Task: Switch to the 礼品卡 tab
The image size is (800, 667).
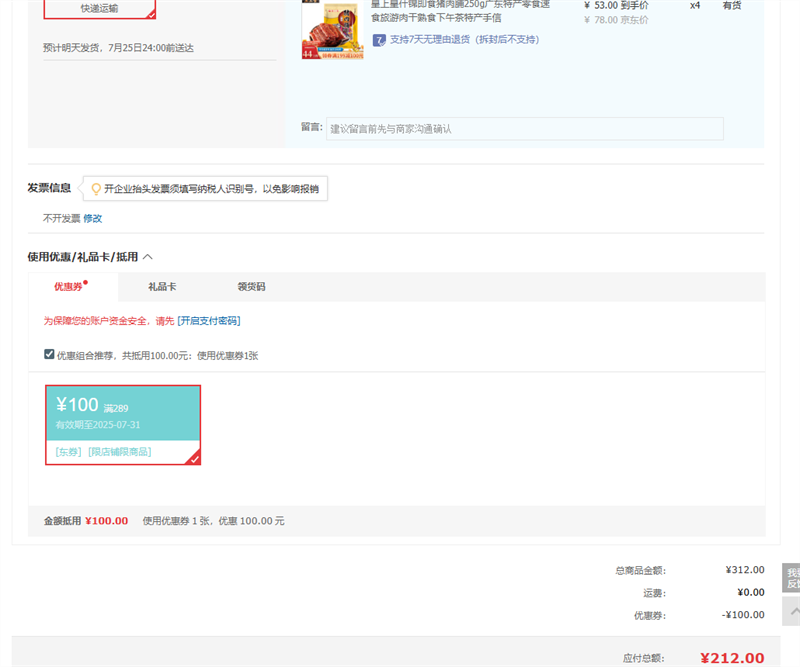Action: coord(162,287)
